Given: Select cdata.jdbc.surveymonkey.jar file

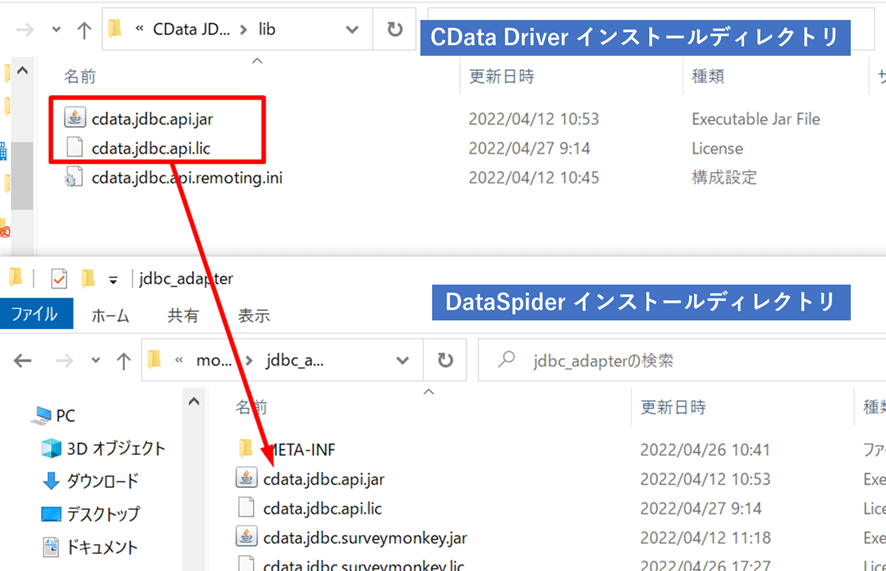Looking at the screenshot, I should pyautogui.click(x=365, y=538).
